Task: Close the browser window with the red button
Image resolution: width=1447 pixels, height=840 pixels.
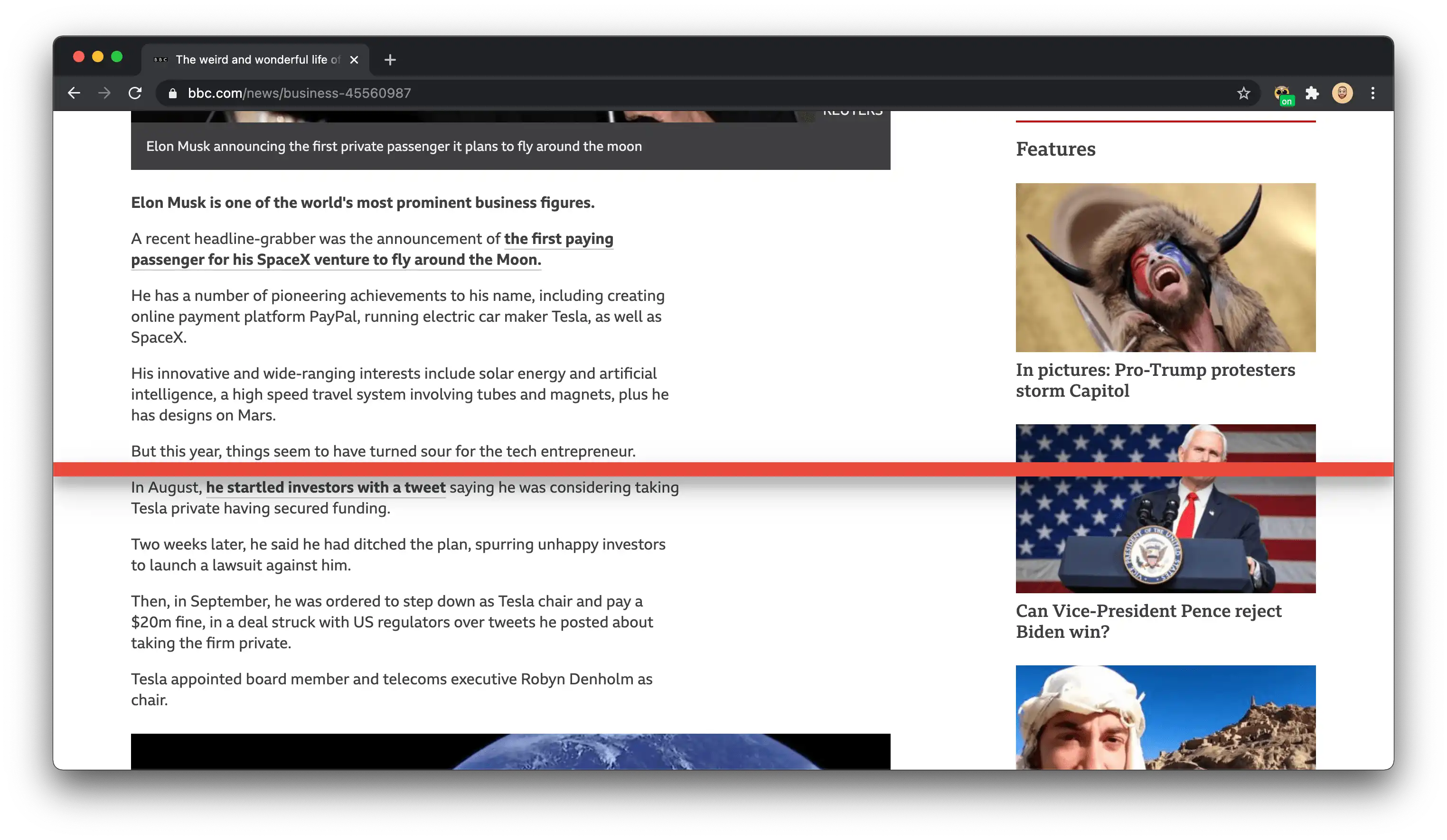Action: coord(79,56)
